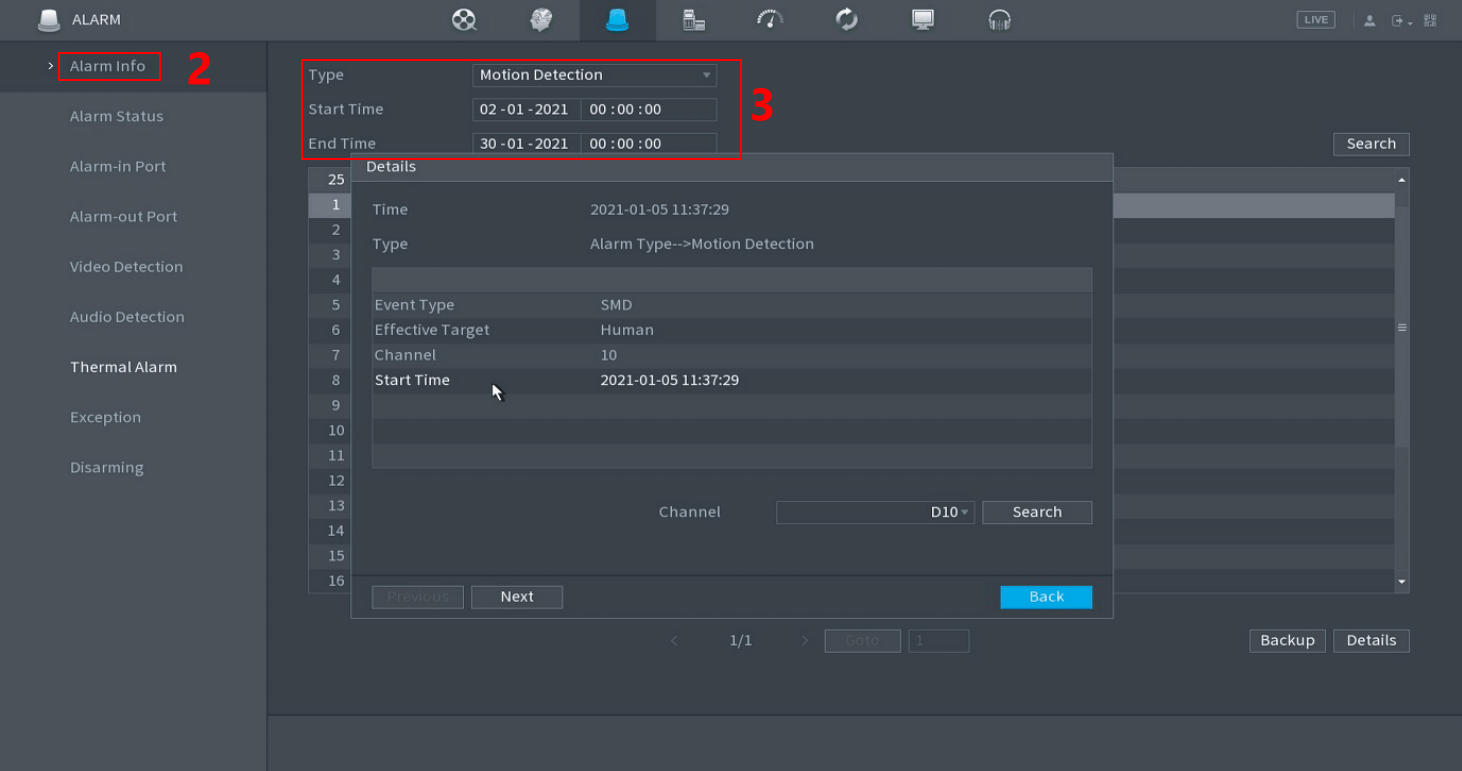Open the Thermal Alarm section
Screen dimensions: 1462x771
click(x=123, y=367)
